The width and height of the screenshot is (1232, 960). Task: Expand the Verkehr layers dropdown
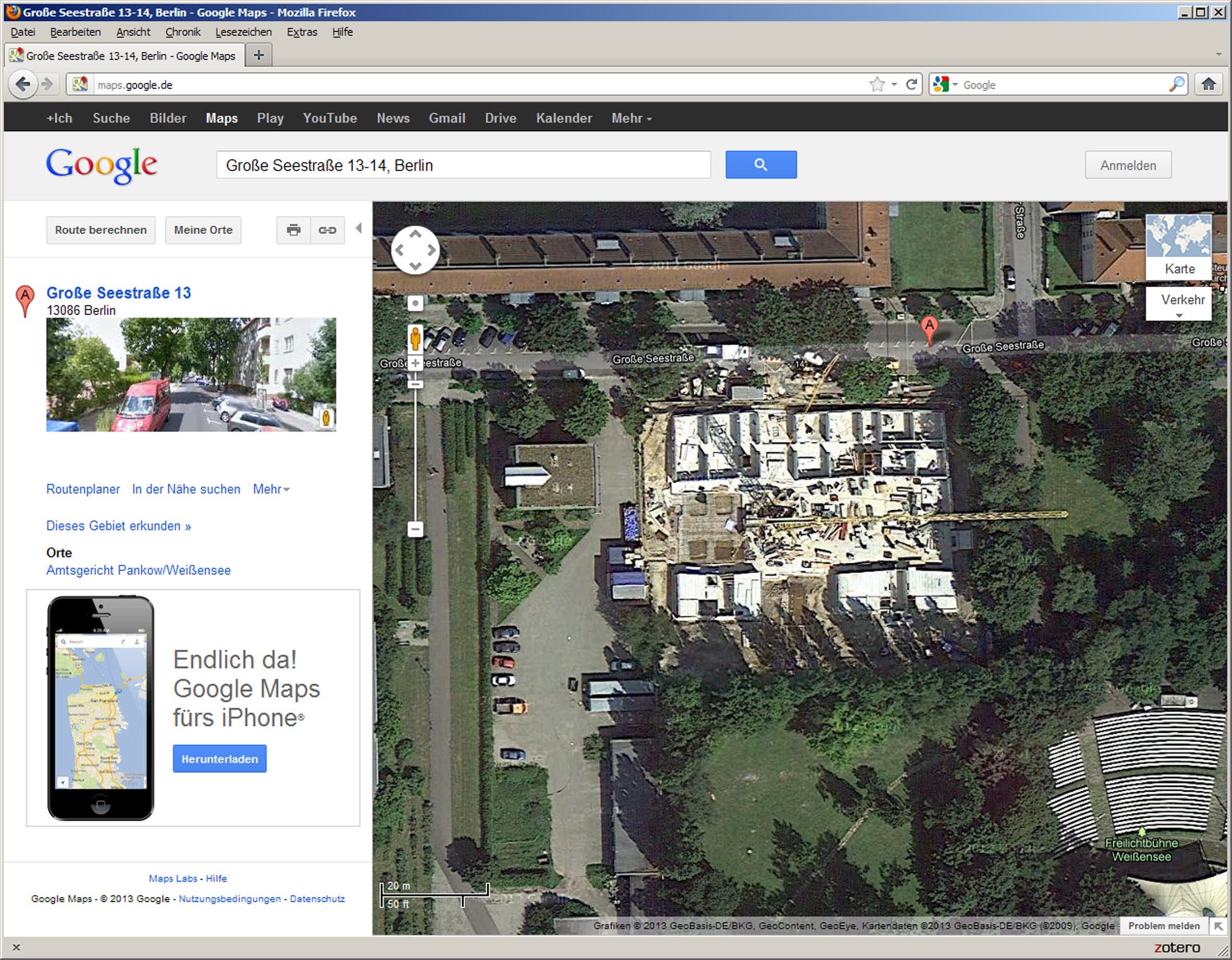[x=1179, y=303]
